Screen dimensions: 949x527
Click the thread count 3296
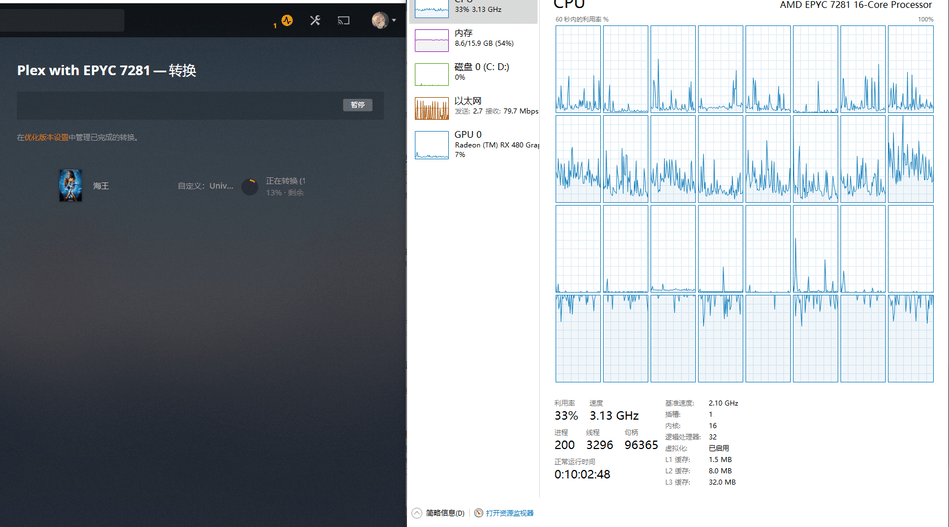pos(599,445)
